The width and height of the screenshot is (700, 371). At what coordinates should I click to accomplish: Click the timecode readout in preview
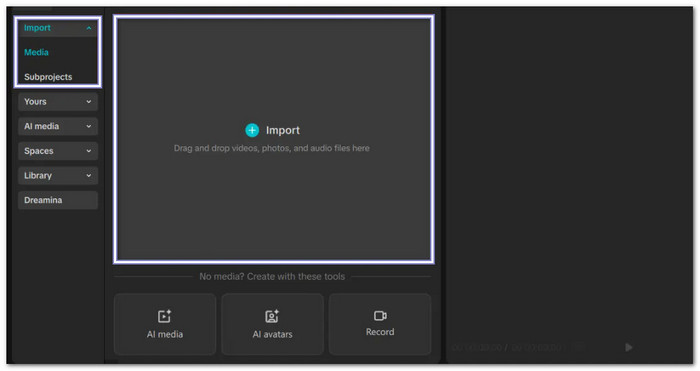[x=507, y=347]
